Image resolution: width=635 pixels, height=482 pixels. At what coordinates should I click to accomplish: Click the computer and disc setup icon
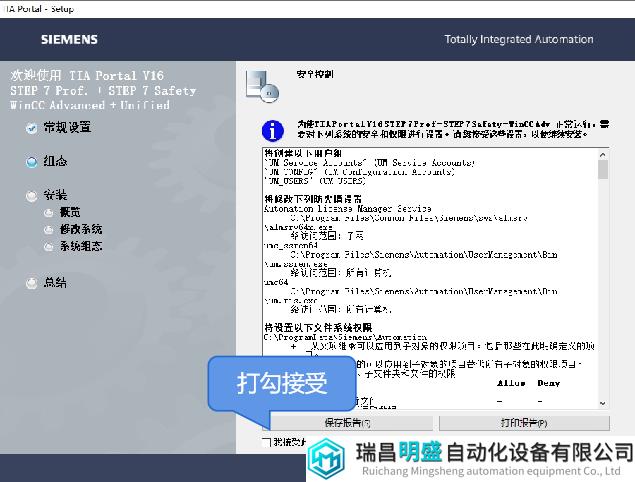pos(262,86)
